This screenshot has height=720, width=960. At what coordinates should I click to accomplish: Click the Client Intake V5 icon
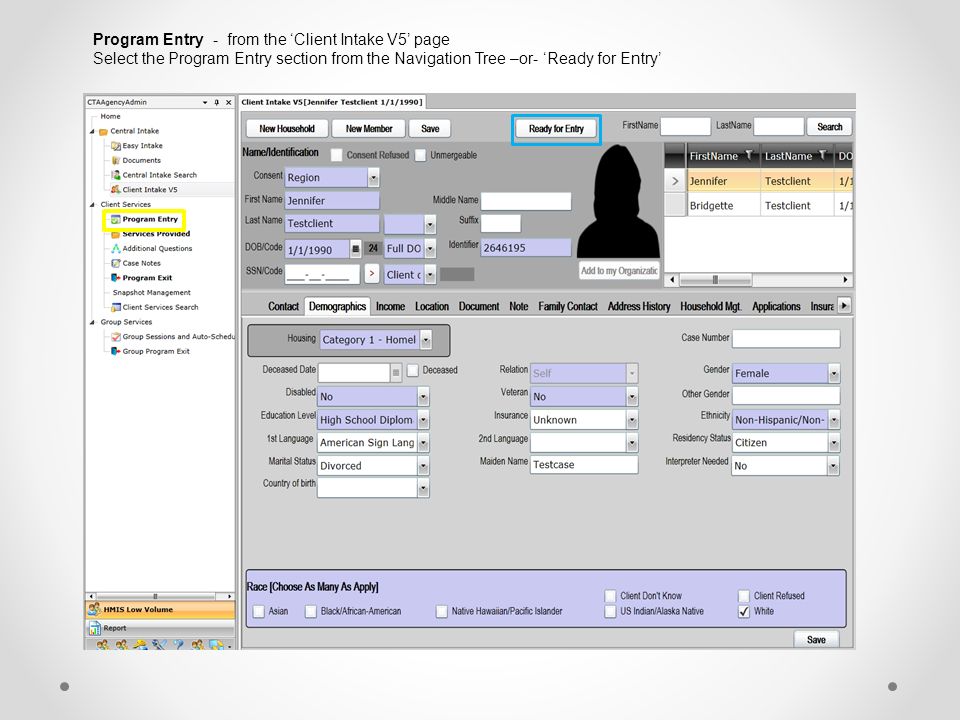point(116,190)
